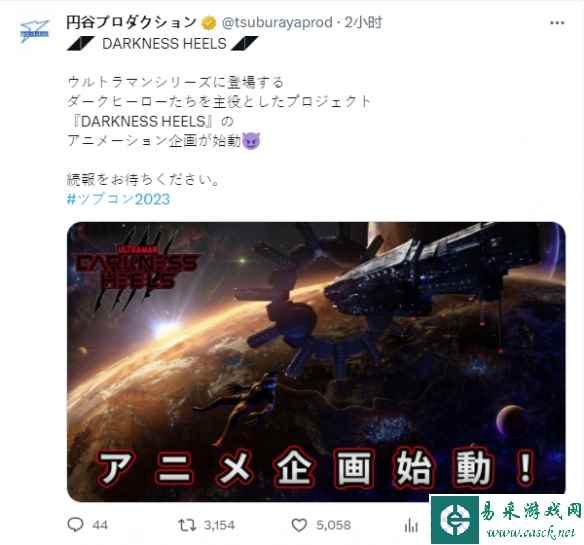
Task: Like the tweet with the heart icon
Action: (299, 525)
